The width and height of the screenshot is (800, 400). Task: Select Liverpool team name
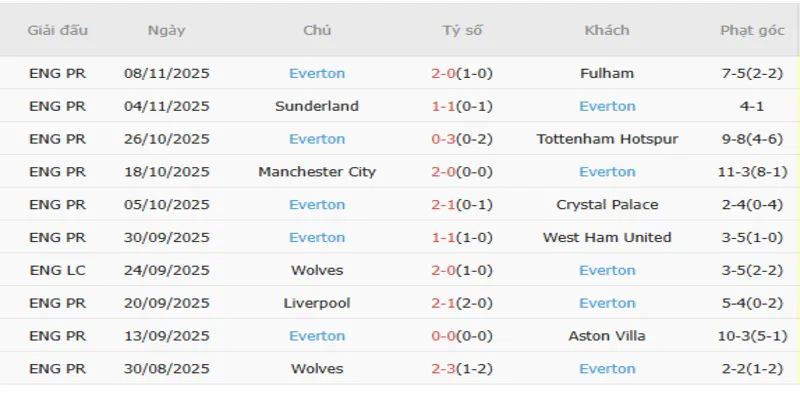tap(317, 303)
